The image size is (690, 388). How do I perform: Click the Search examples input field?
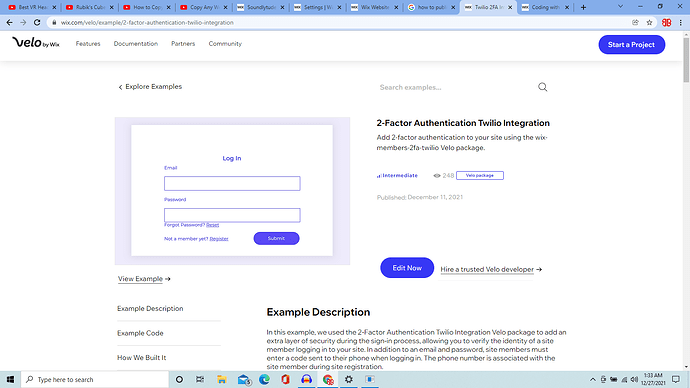click(455, 87)
